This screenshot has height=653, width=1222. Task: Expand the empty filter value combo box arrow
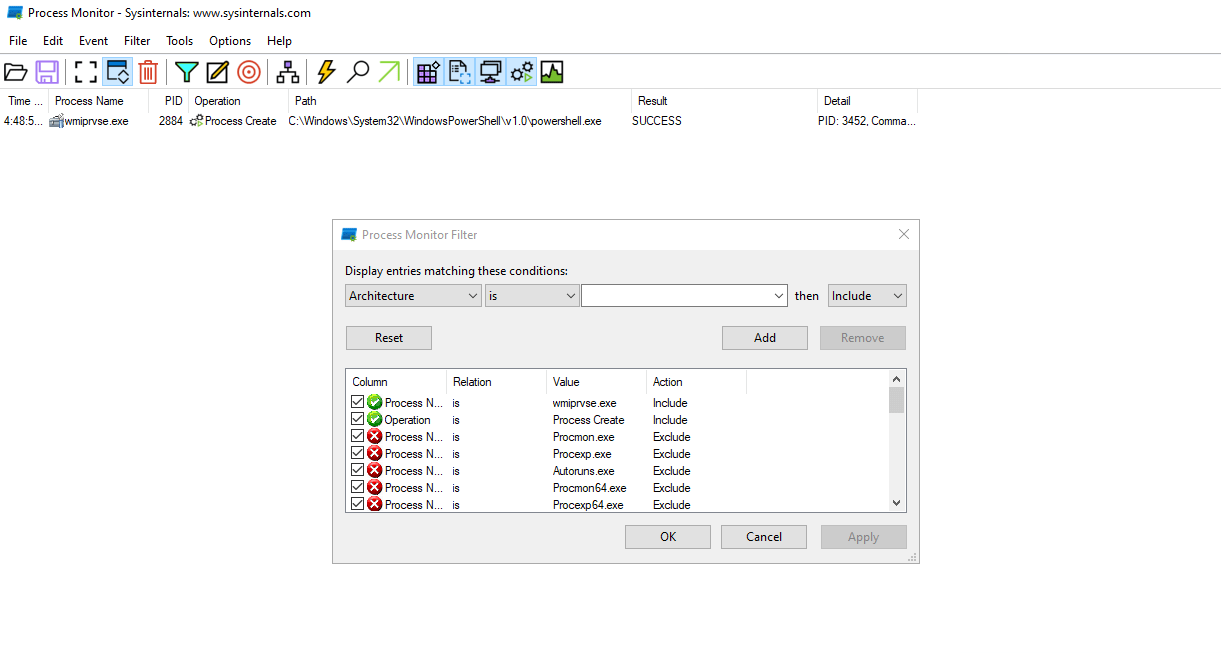pos(779,296)
